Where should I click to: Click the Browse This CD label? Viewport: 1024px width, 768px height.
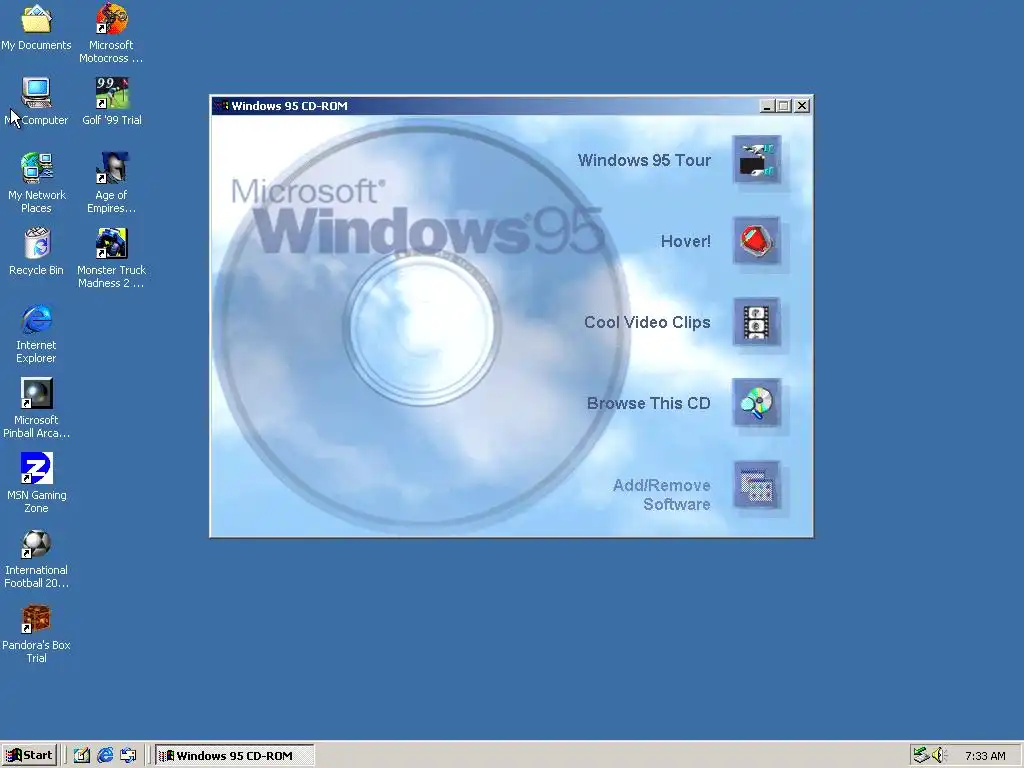click(x=648, y=403)
